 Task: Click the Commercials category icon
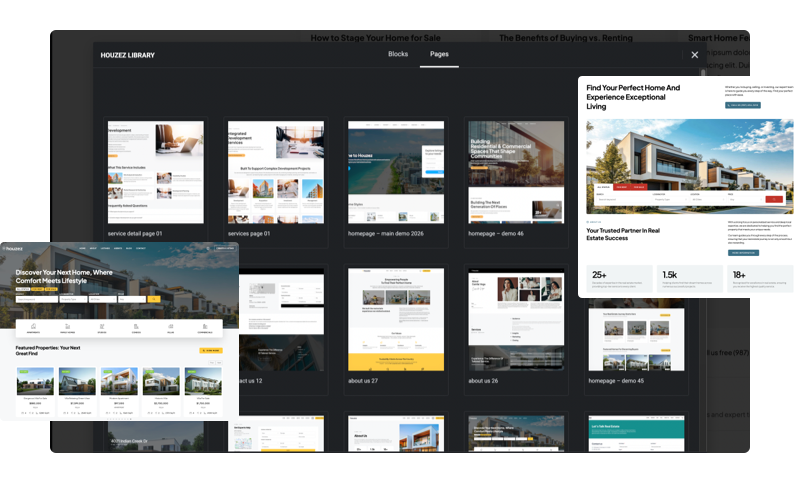pyautogui.click(x=205, y=328)
